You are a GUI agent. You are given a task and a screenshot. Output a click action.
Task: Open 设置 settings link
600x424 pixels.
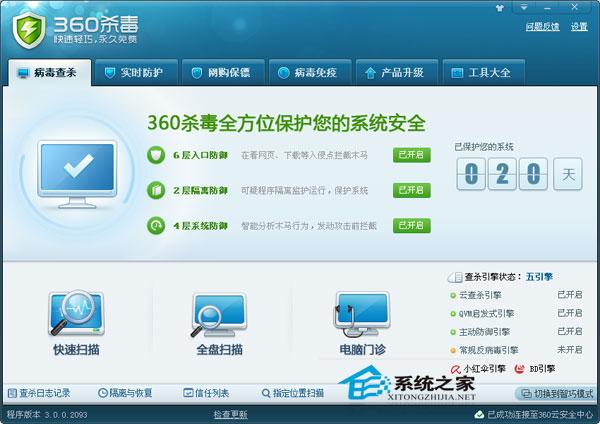[x=579, y=27]
